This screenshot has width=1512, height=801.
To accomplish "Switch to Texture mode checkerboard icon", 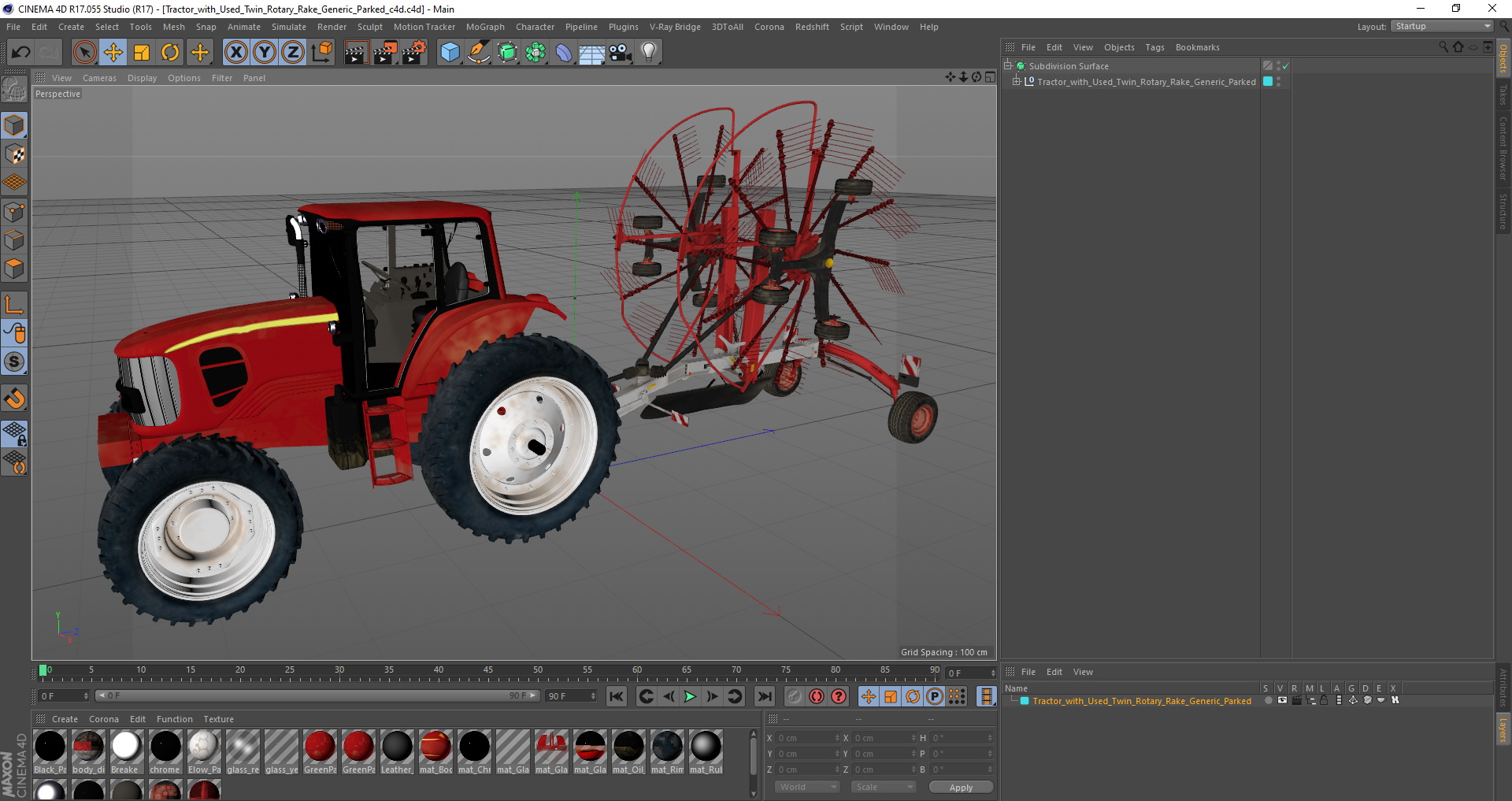I will (14, 154).
